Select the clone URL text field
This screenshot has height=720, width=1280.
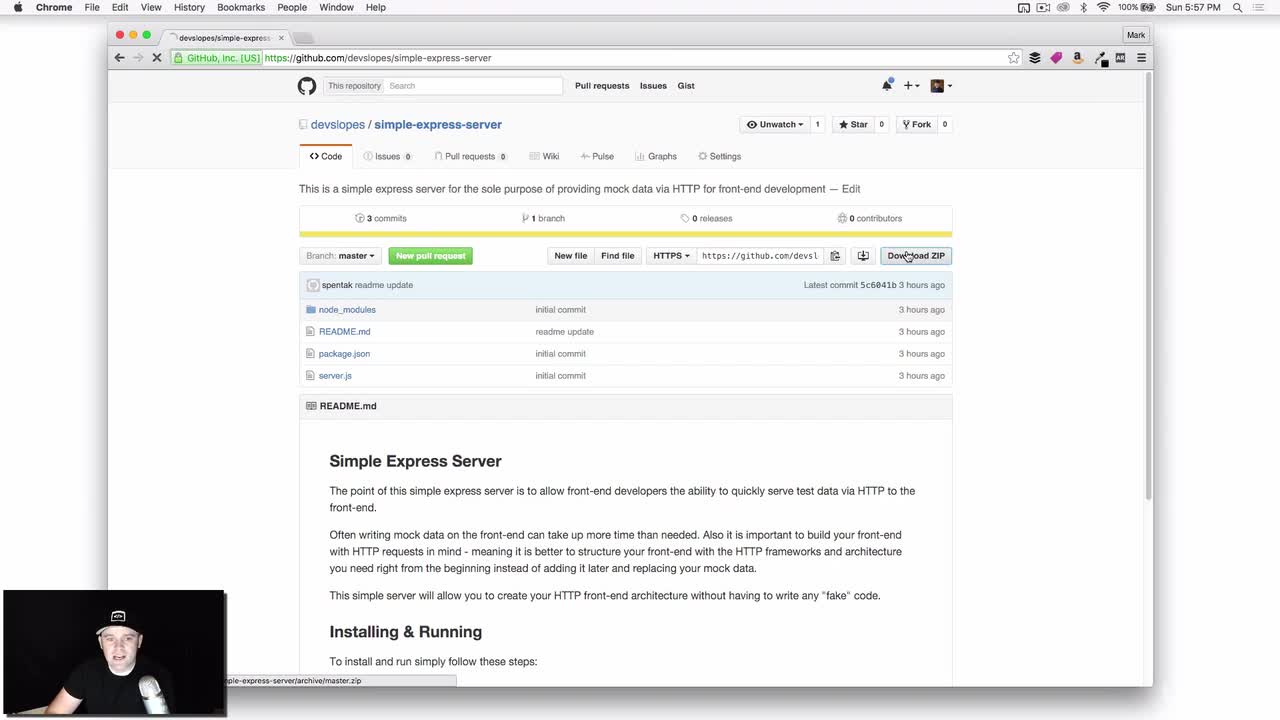point(760,256)
